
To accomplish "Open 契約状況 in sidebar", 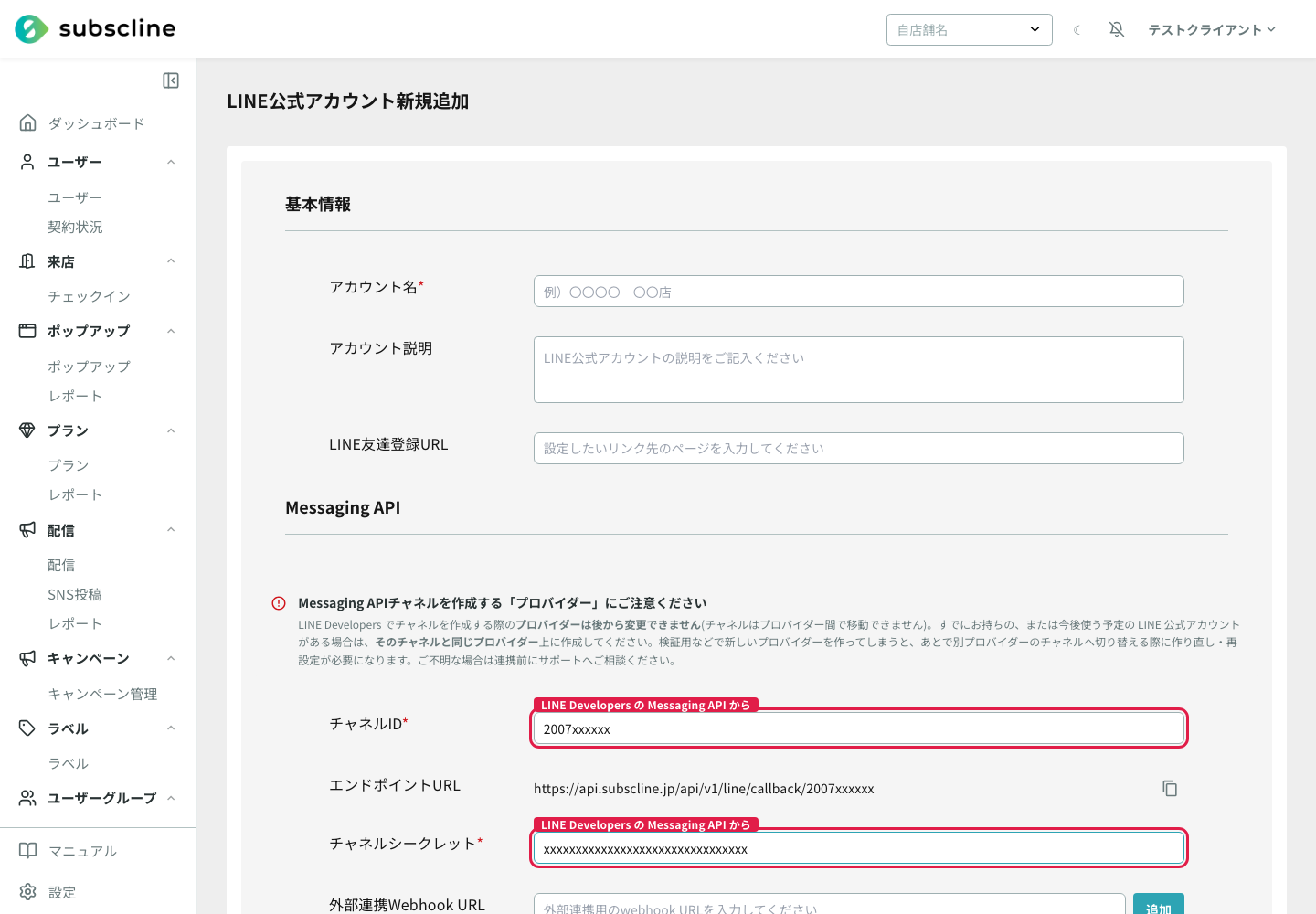I will (75, 227).
